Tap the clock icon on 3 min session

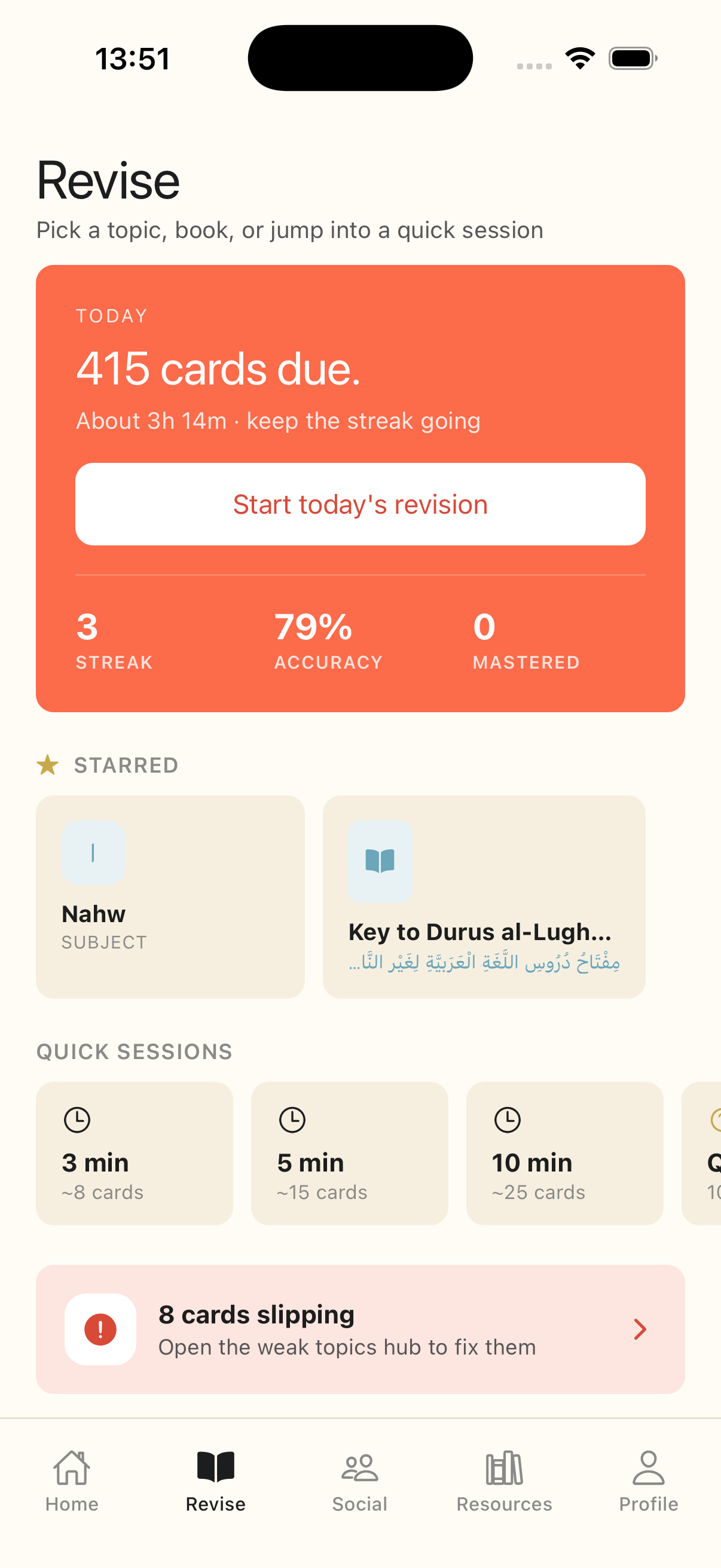tap(77, 1120)
